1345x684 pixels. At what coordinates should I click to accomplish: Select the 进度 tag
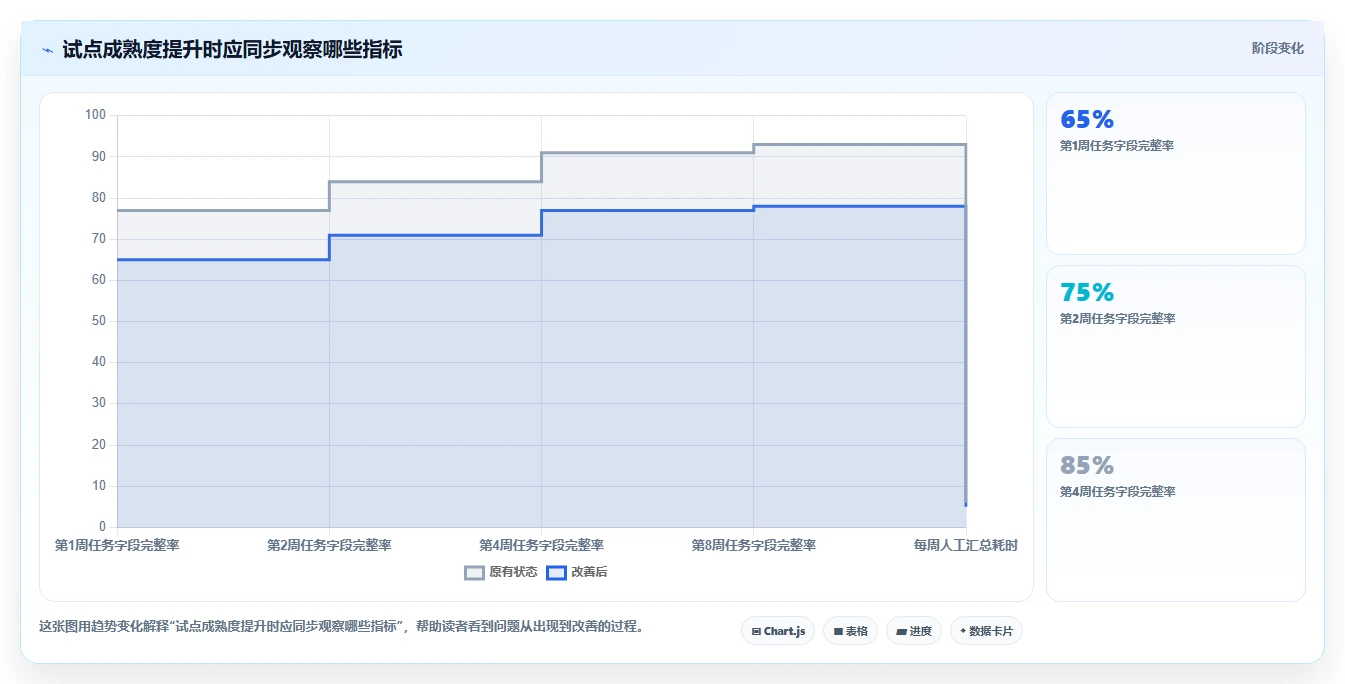pyautogui.click(x=914, y=631)
